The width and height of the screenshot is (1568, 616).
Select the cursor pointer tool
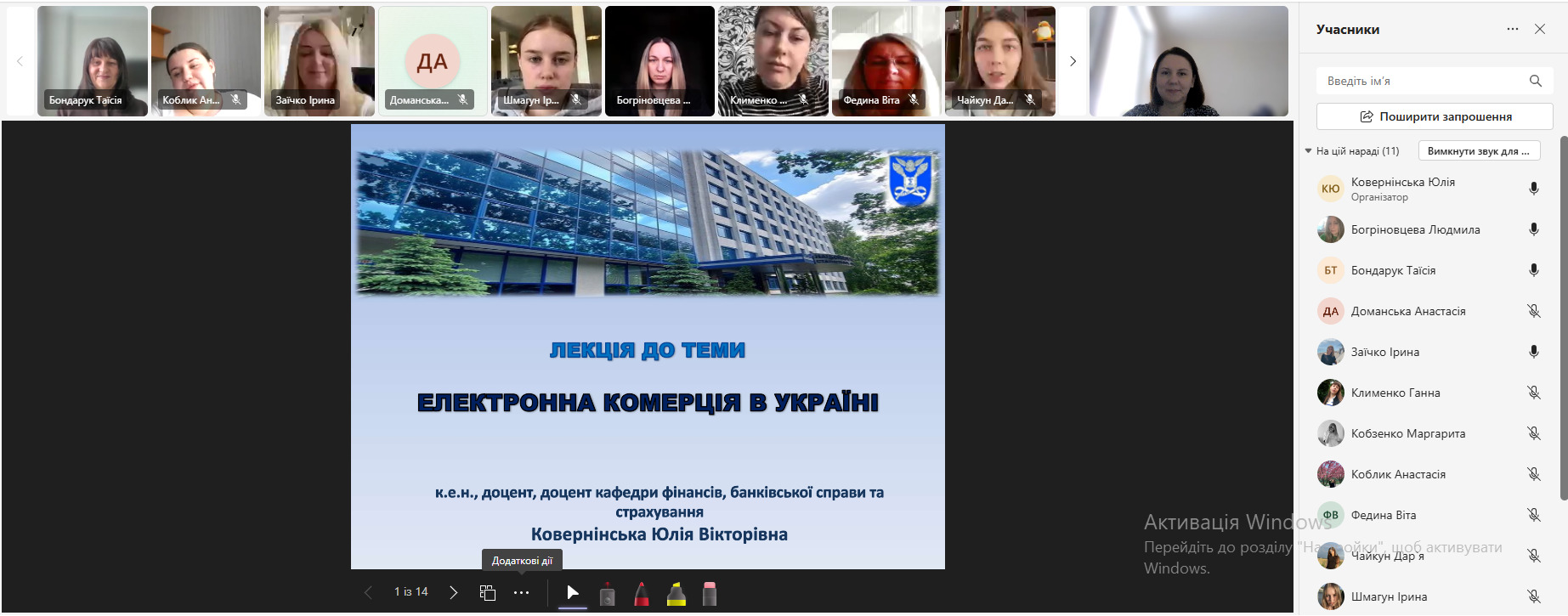(572, 593)
